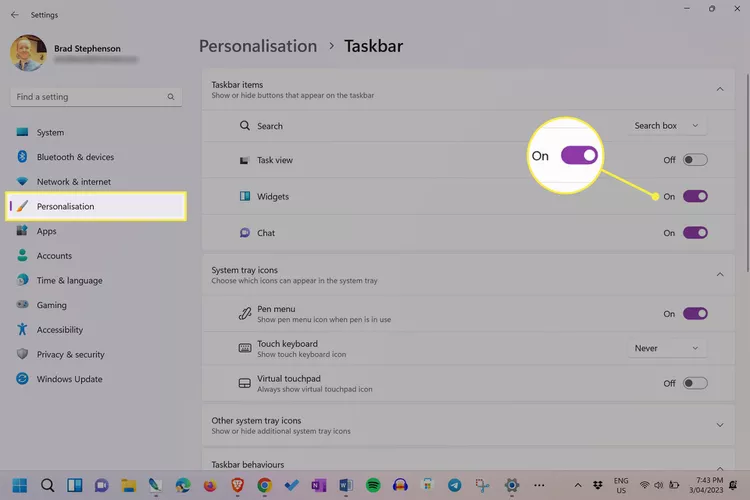Open Microsoft Store from the taskbar
The width and height of the screenshot is (750, 500).
click(x=427, y=485)
